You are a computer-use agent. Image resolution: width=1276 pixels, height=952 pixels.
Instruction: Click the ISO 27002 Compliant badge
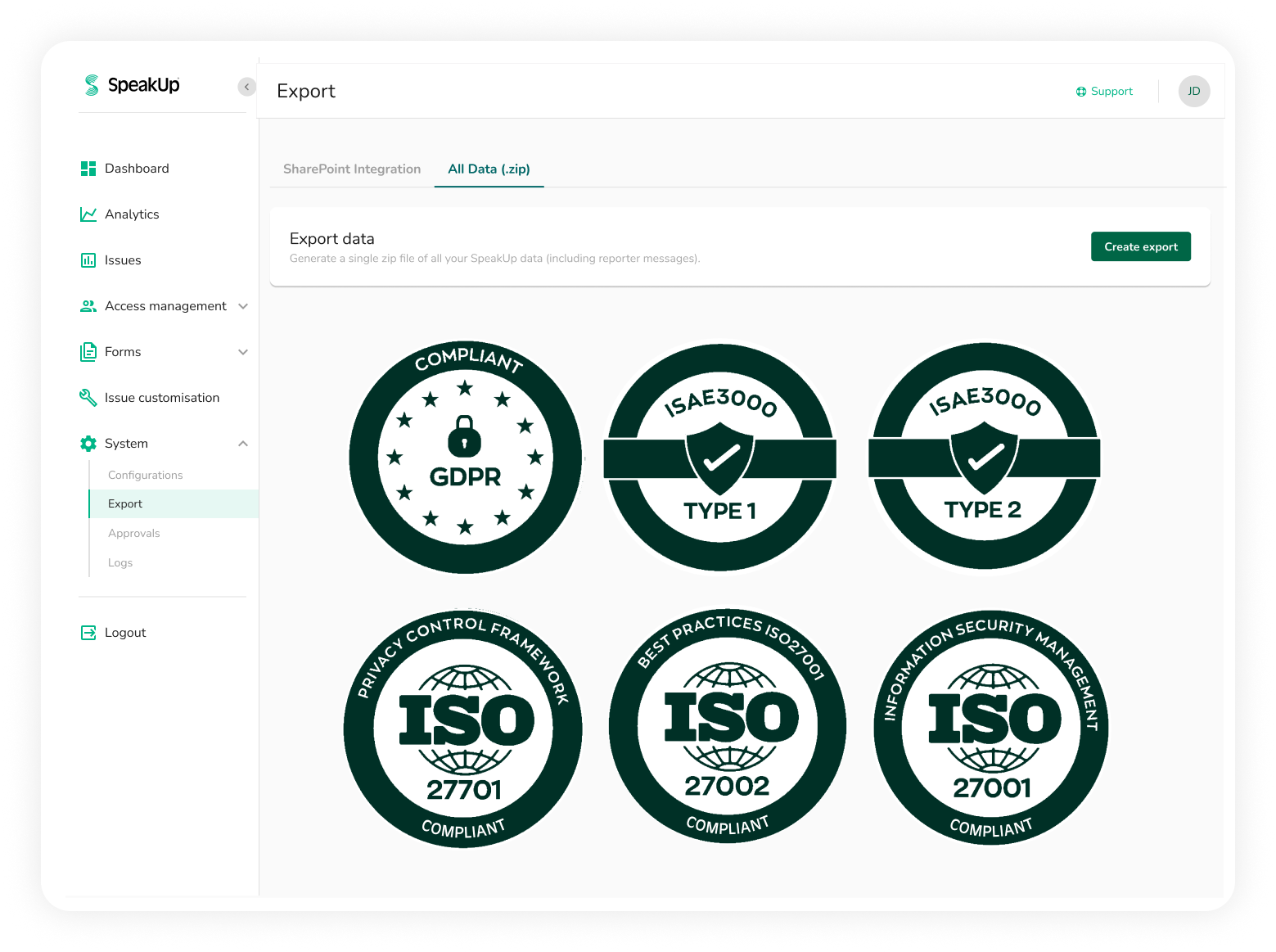pos(728,726)
